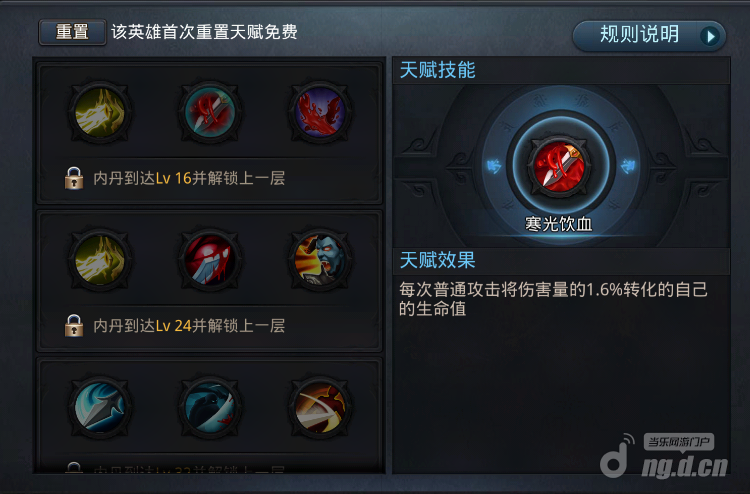
Task: Select the dark crescent slash talent icon
Action: (210, 407)
